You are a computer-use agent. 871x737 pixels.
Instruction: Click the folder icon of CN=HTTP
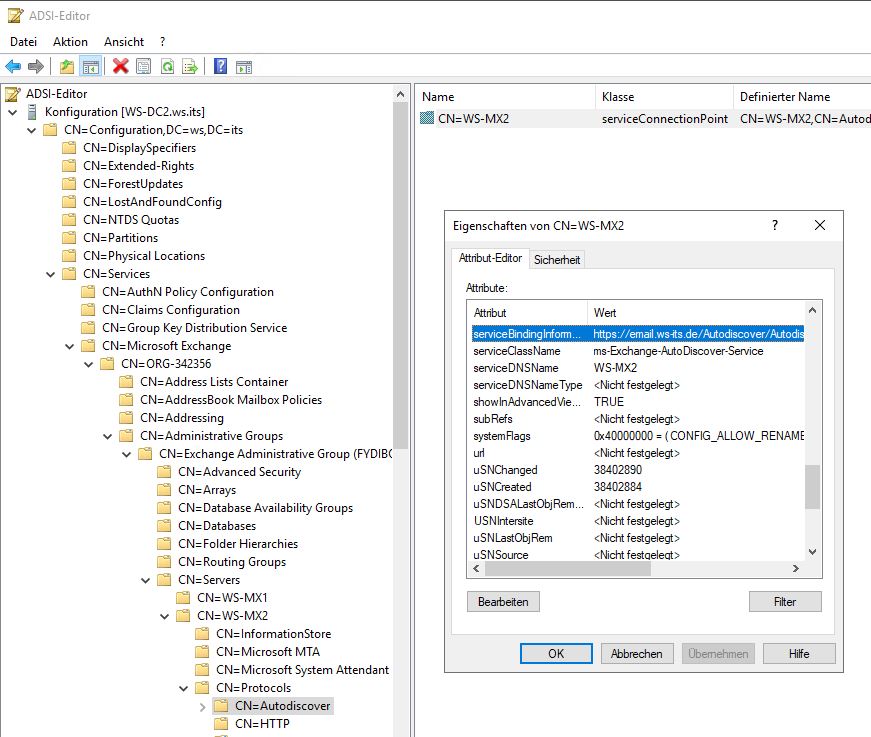pos(221,724)
